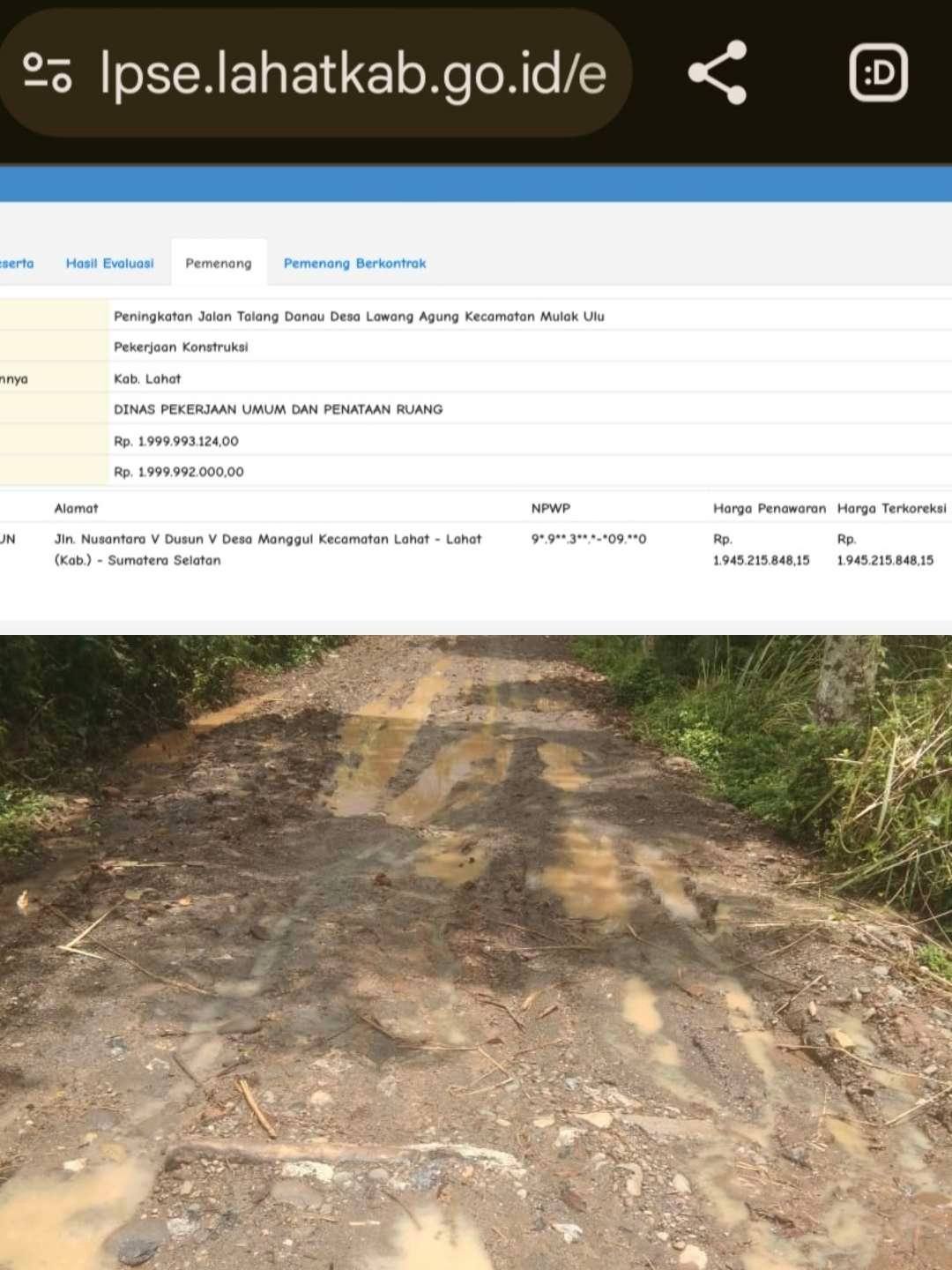Switch to the Hasil Evaluasi tab

point(109,263)
